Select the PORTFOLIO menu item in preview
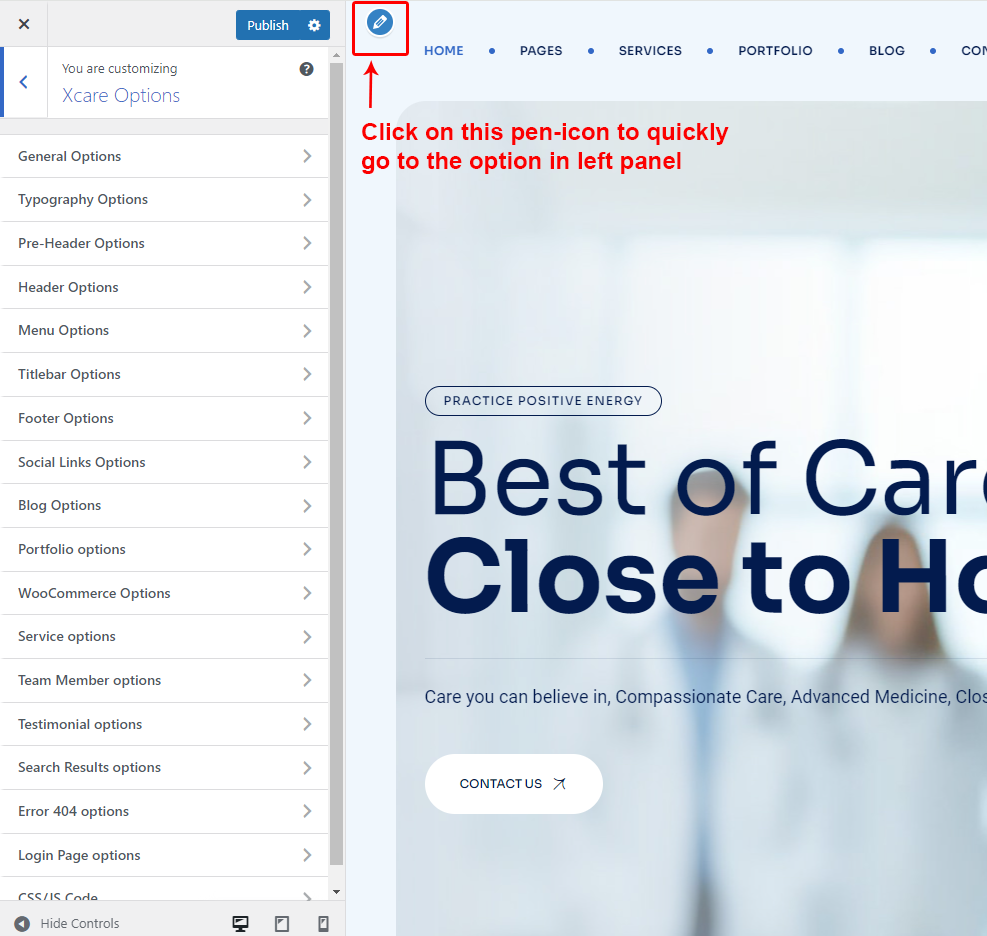The height and width of the screenshot is (936, 987). [x=775, y=51]
